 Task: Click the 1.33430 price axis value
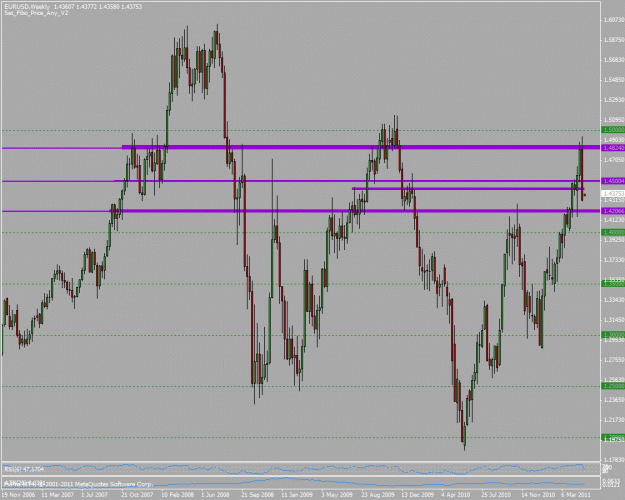(x=614, y=300)
